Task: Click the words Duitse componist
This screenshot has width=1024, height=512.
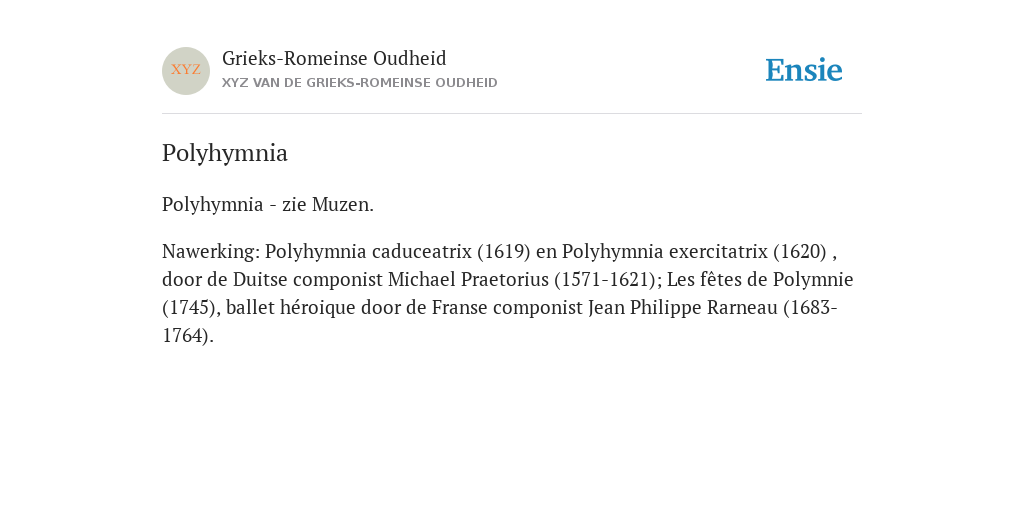Action: (x=308, y=280)
